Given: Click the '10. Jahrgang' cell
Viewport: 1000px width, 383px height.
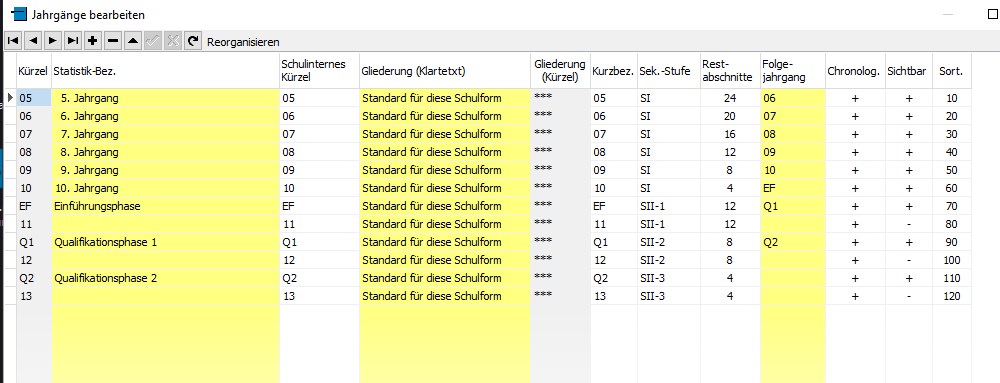Looking at the screenshot, I should (165, 189).
